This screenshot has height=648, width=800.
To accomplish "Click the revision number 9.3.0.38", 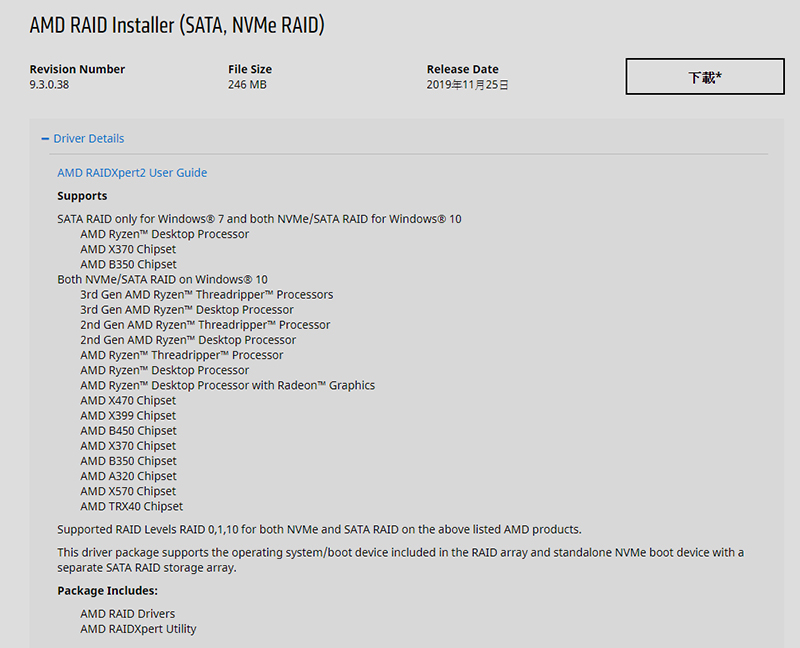I will pyautogui.click(x=49, y=85).
